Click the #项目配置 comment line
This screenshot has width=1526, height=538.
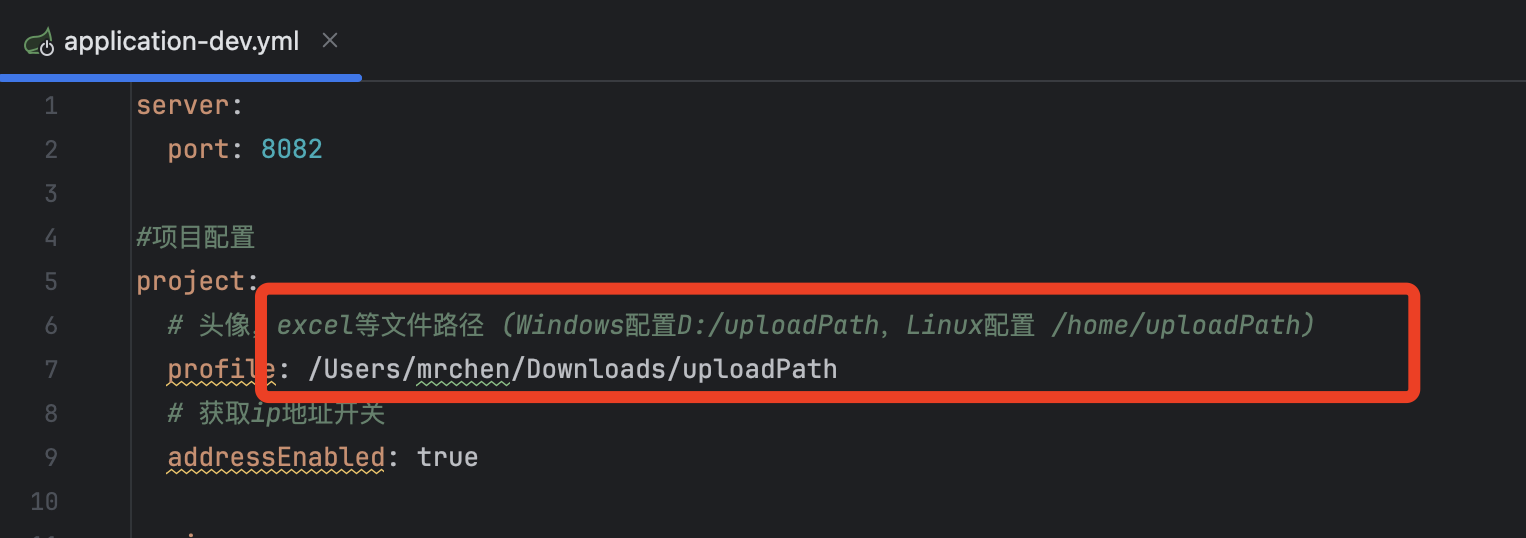tap(196, 238)
